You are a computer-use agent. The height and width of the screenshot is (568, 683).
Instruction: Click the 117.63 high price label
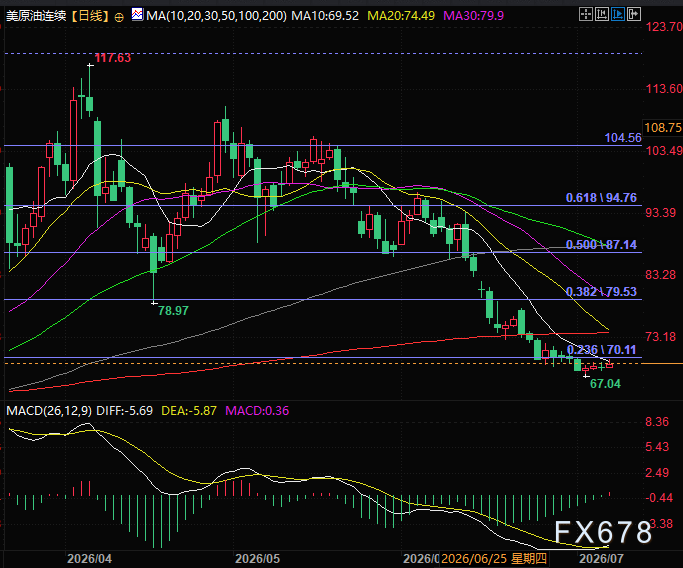point(113,58)
